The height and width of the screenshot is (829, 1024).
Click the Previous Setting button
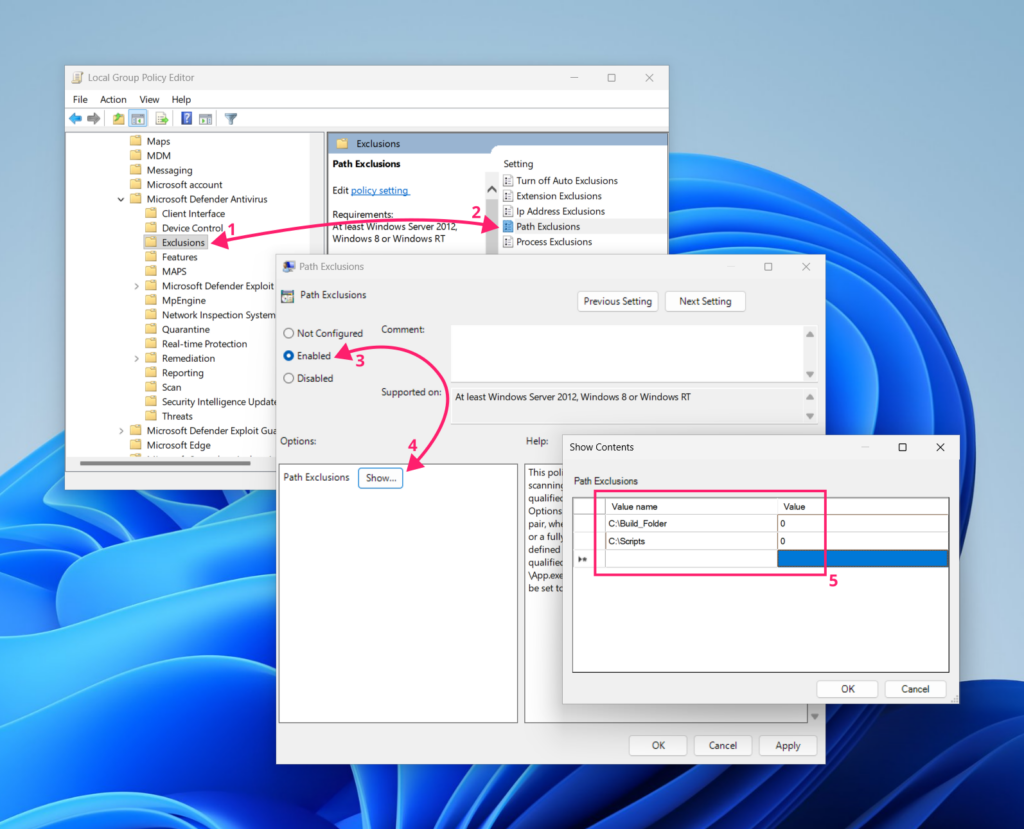(618, 301)
